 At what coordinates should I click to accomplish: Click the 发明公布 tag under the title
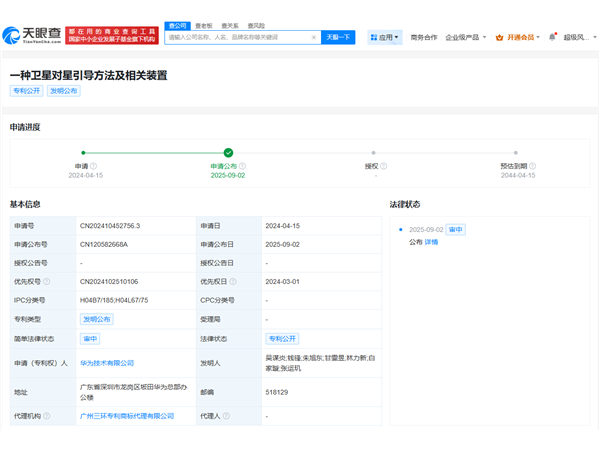pyautogui.click(x=64, y=91)
